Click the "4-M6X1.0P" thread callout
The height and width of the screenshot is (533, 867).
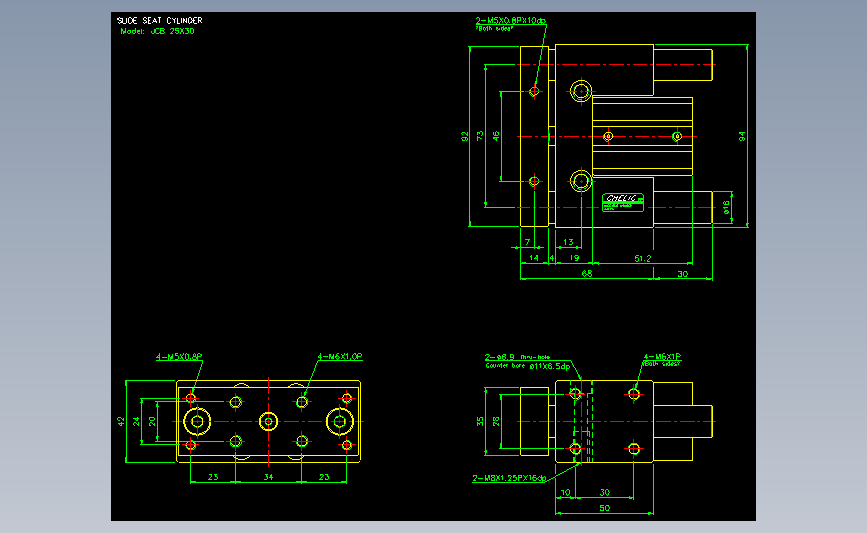[x=340, y=357]
